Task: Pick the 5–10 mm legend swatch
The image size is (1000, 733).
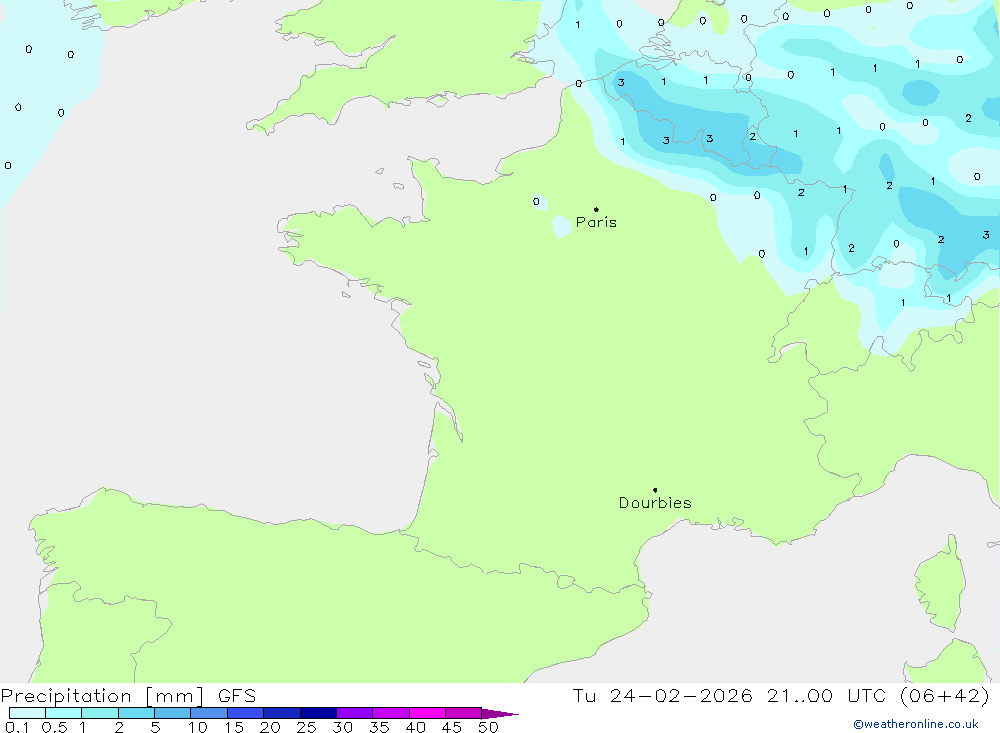Action: coord(172,713)
